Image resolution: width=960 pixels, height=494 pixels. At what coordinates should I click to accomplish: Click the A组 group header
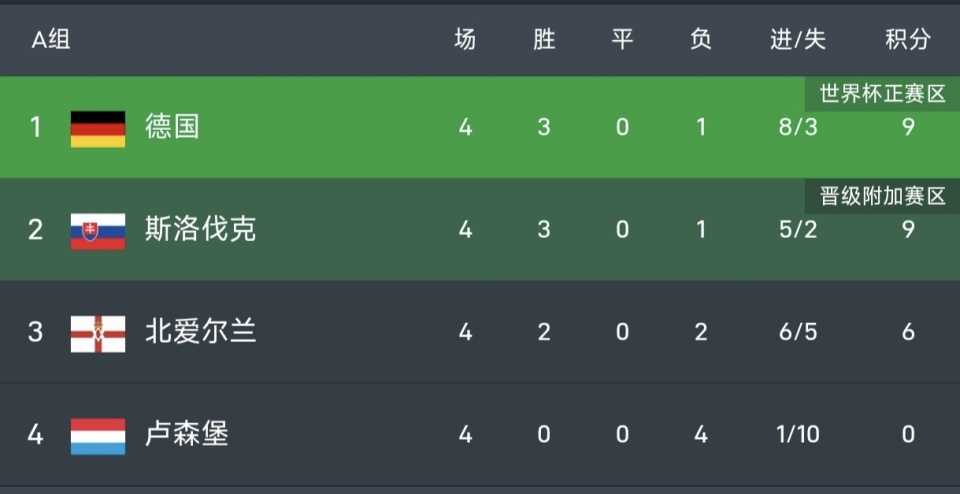click(50, 40)
